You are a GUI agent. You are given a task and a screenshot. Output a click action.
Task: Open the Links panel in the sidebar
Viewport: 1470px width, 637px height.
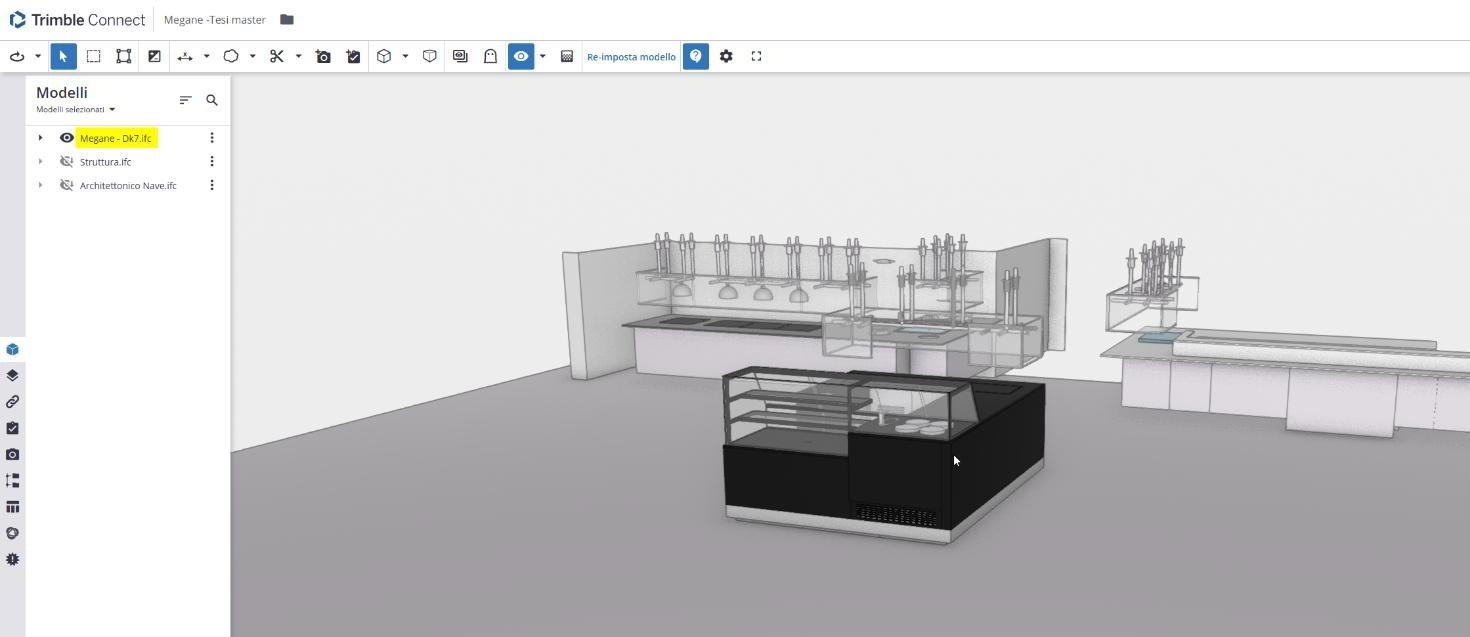tap(12, 402)
